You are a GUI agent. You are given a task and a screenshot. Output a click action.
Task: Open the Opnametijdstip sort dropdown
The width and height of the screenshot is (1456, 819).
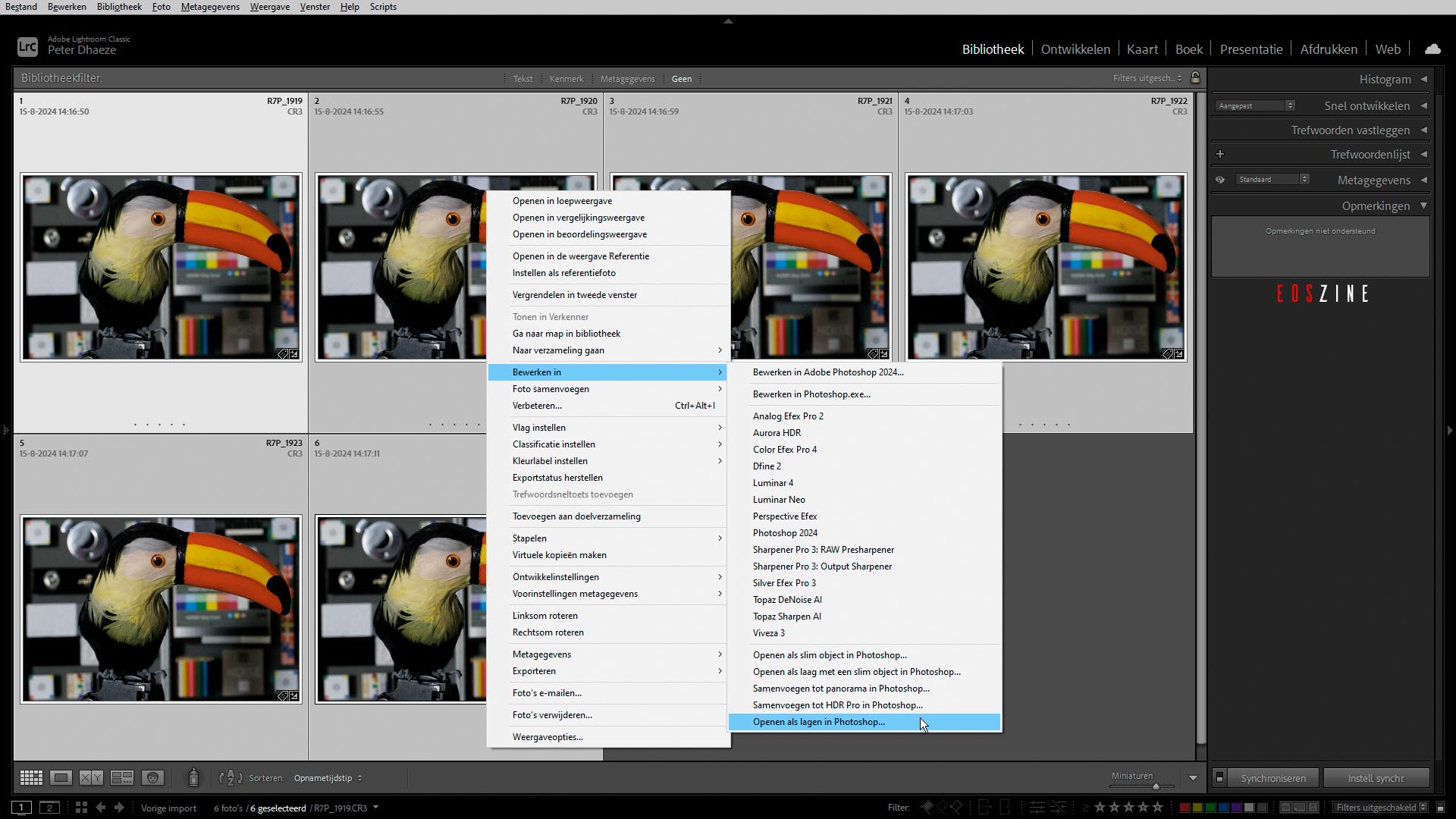click(x=328, y=778)
